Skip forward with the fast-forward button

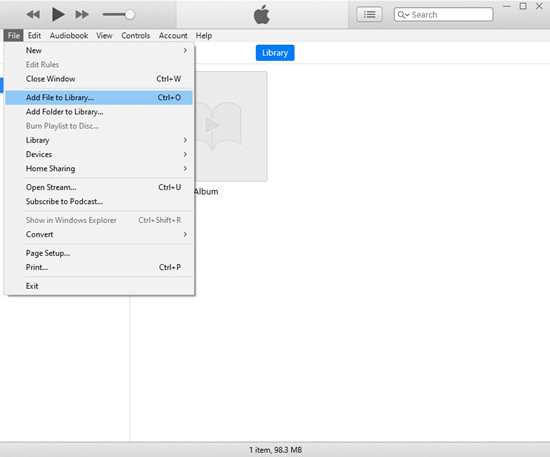click(82, 14)
